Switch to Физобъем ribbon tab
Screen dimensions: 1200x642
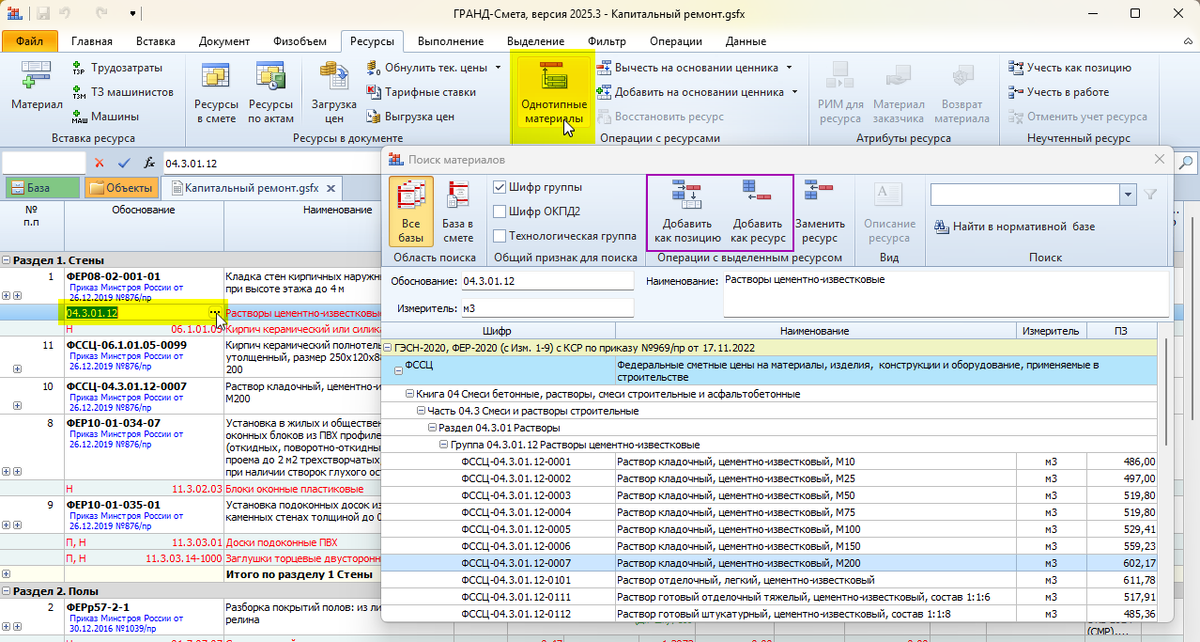tap(300, 41)
